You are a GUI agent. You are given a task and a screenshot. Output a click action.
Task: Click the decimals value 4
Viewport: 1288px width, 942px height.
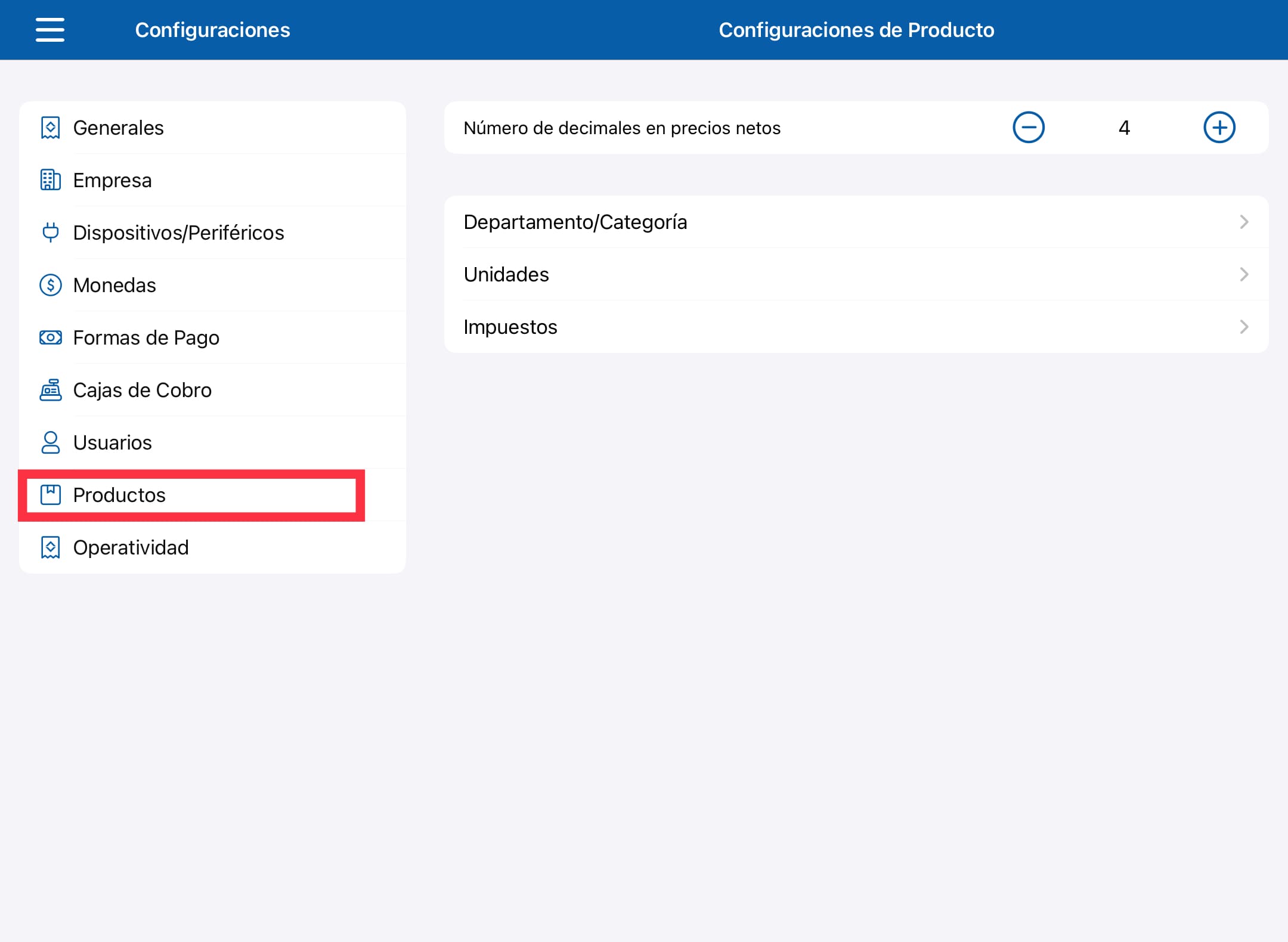pyautogui.click(x=1124, y=128)
